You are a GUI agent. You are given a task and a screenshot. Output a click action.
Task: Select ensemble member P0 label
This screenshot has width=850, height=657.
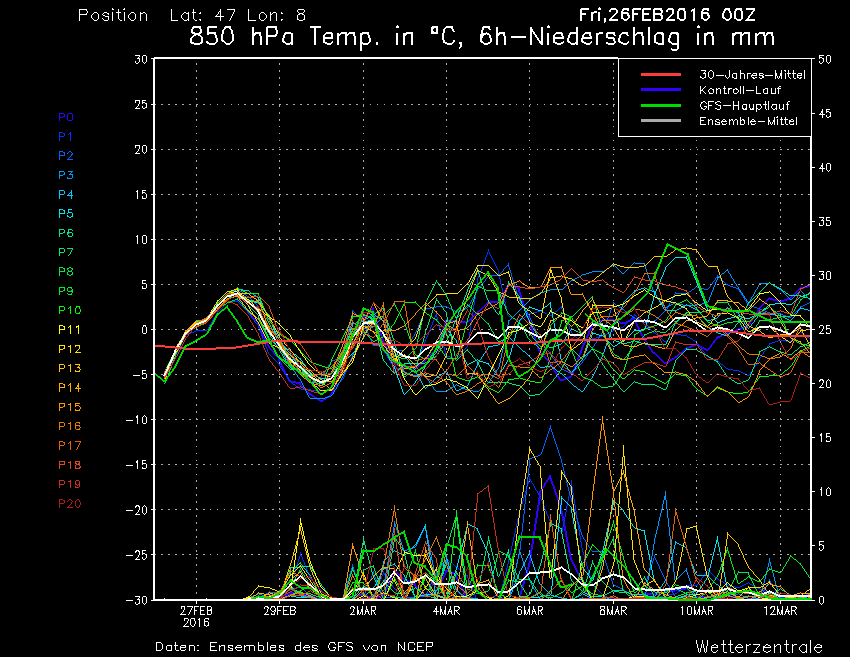coord(65,117)
